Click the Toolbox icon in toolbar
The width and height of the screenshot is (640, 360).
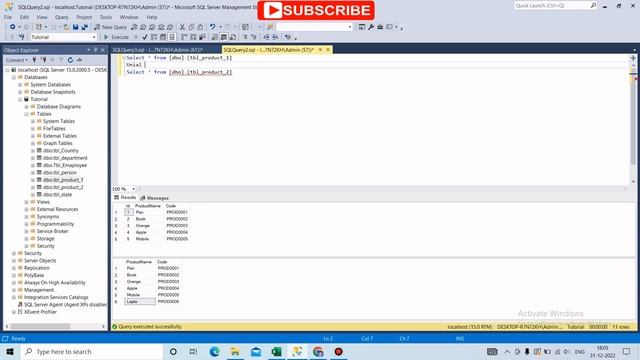(380, 27)
